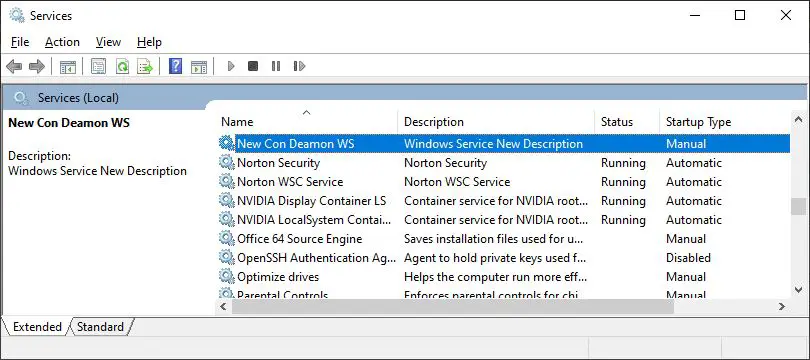Select the Norton Security service row
Image resolution: width=810 pixels, height=360 pixels.
point(503,163)
